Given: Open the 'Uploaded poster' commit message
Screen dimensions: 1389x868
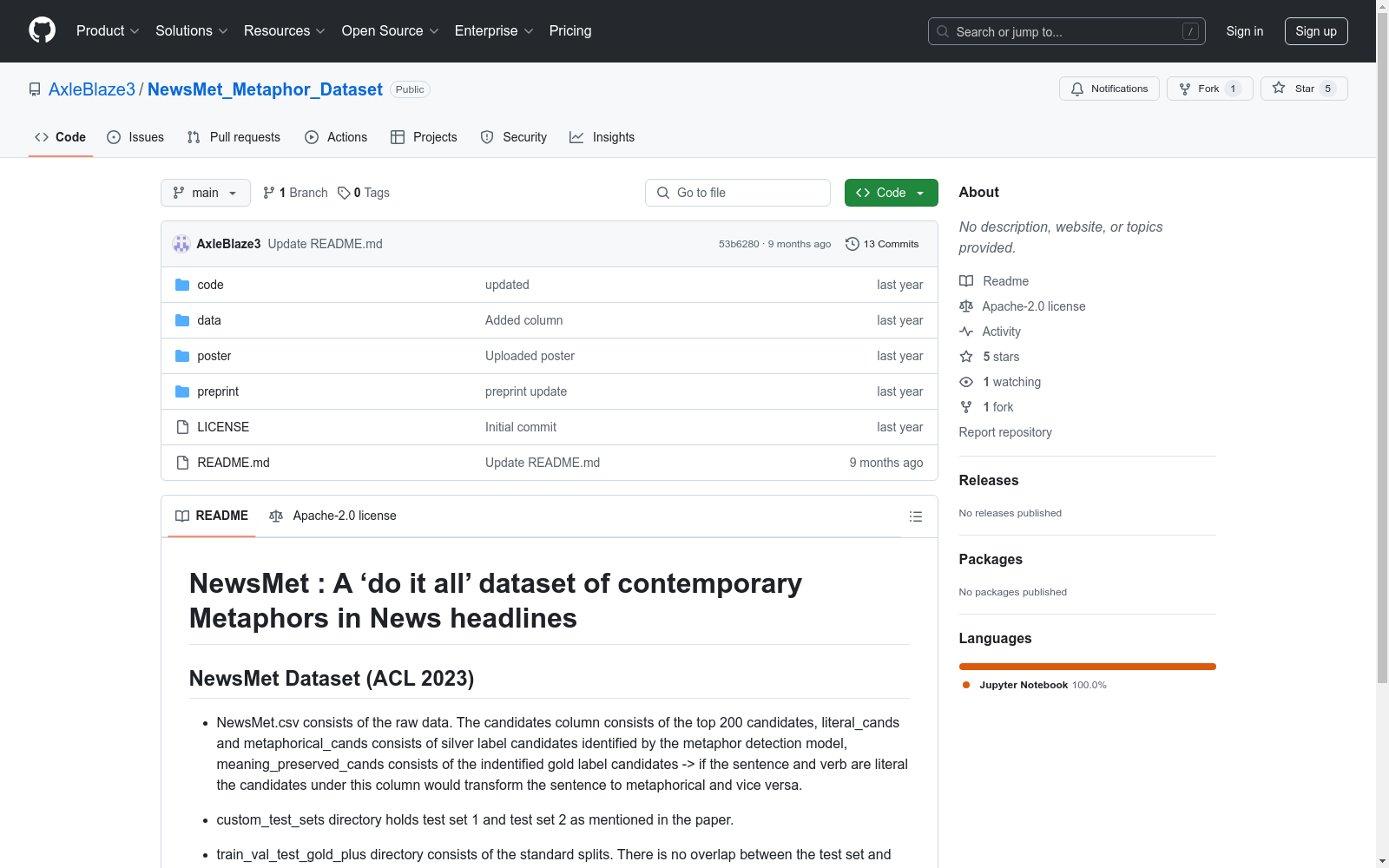Looking at the screenshot, I should point(530,356).
